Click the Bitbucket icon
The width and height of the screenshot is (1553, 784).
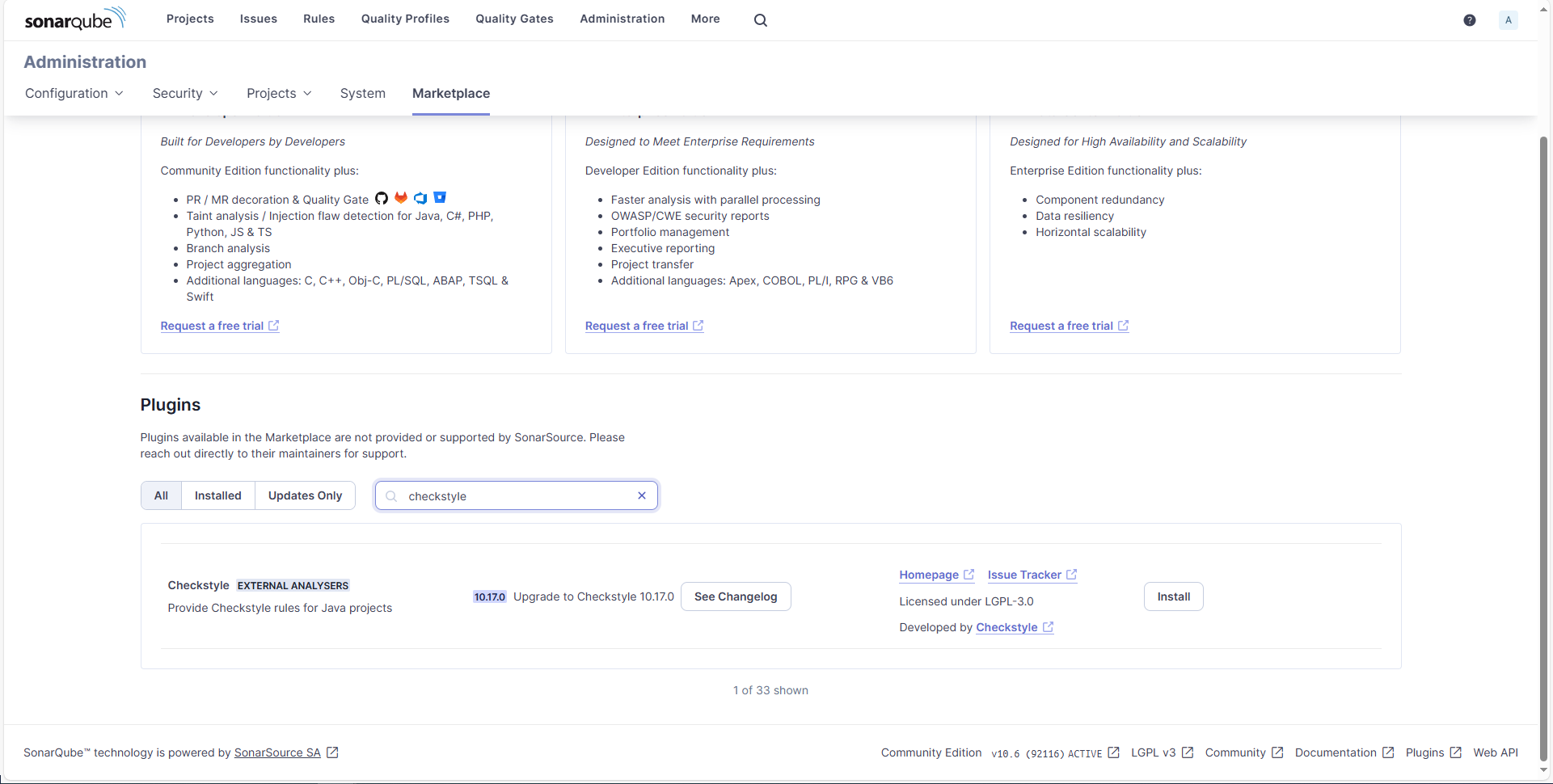[440, 198]
